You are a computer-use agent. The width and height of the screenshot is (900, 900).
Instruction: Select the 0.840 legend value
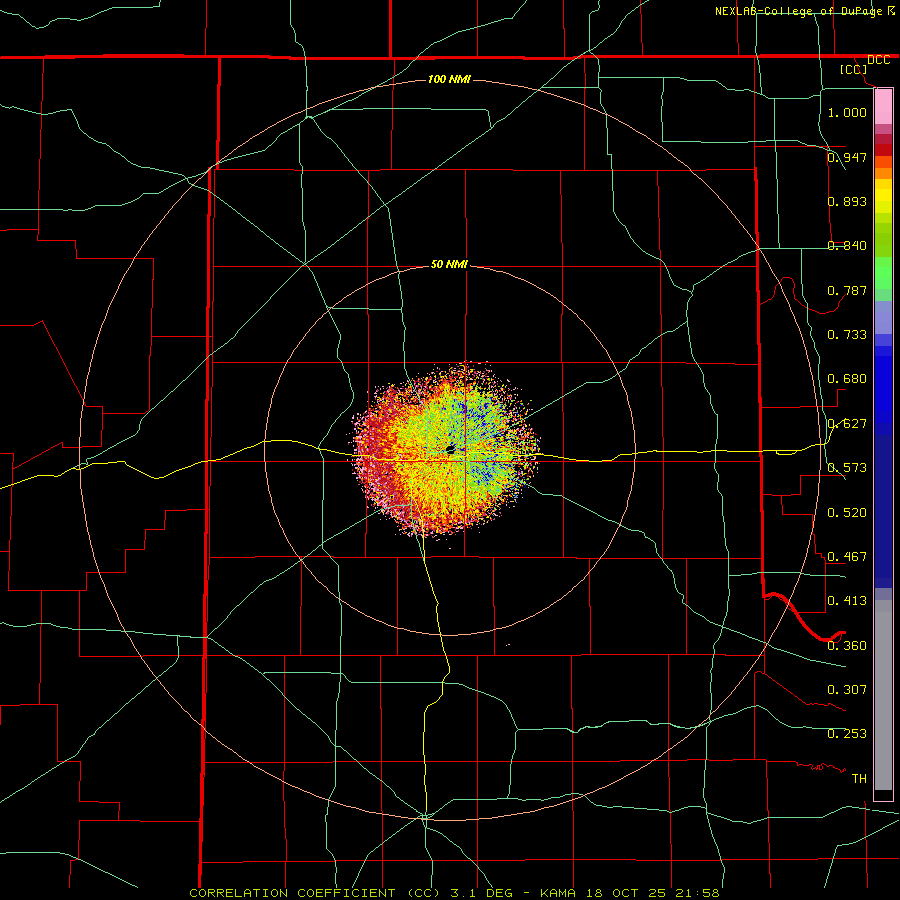coord(847,246)
